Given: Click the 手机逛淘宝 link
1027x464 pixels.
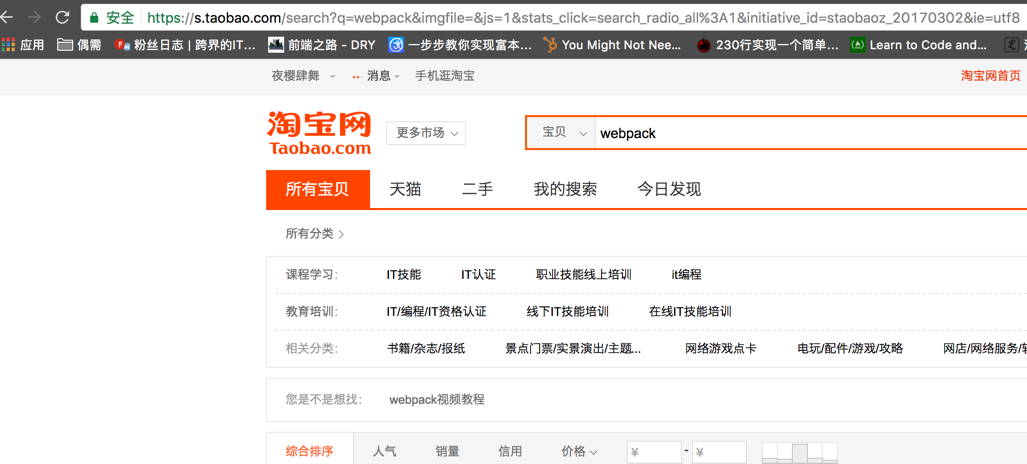Looking at the screenshot, I should coord(445,76).
